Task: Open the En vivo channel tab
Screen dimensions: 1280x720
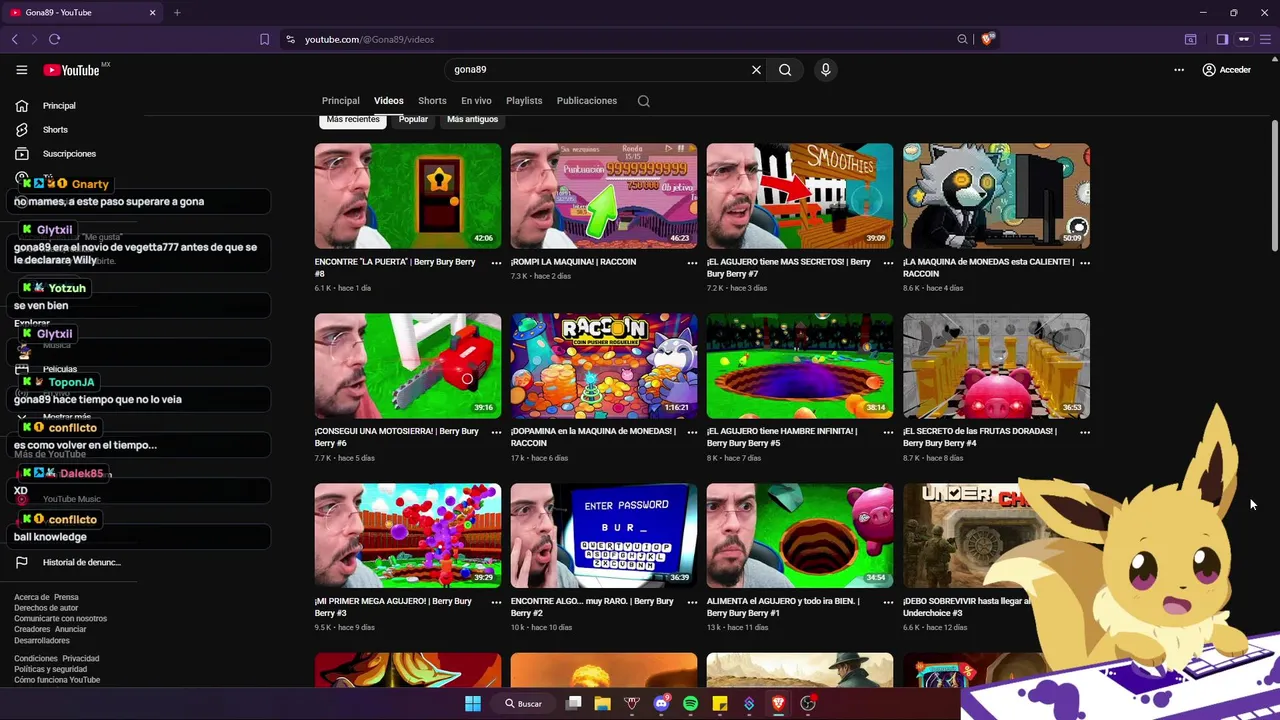Action: [x=476, y=101]
